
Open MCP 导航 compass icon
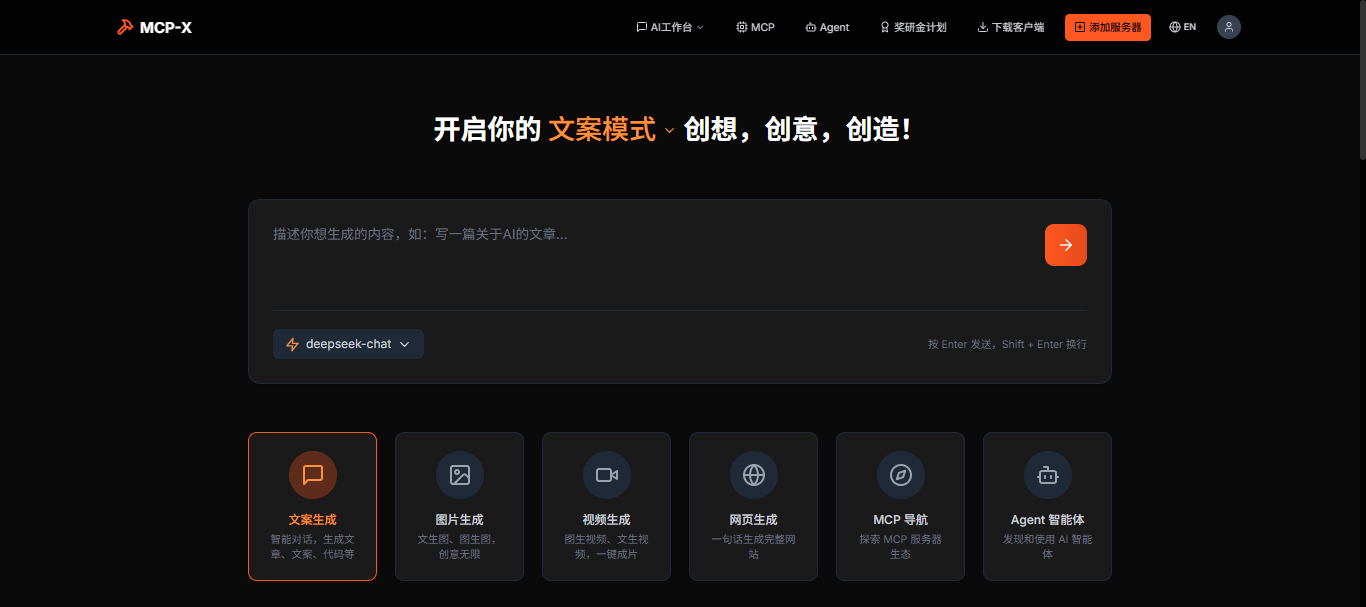click(900, 475)
